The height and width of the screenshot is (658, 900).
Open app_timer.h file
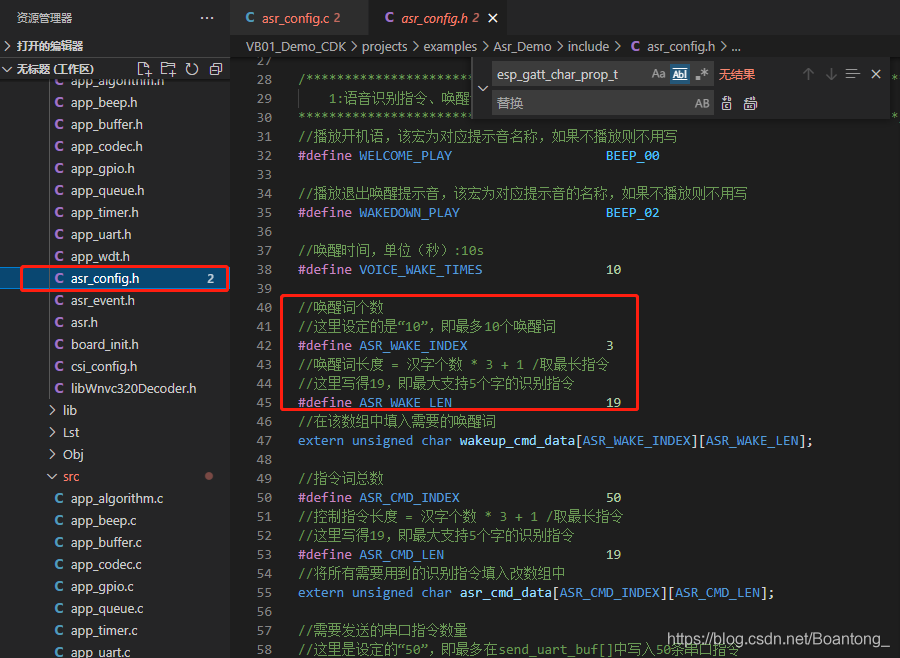115,212
